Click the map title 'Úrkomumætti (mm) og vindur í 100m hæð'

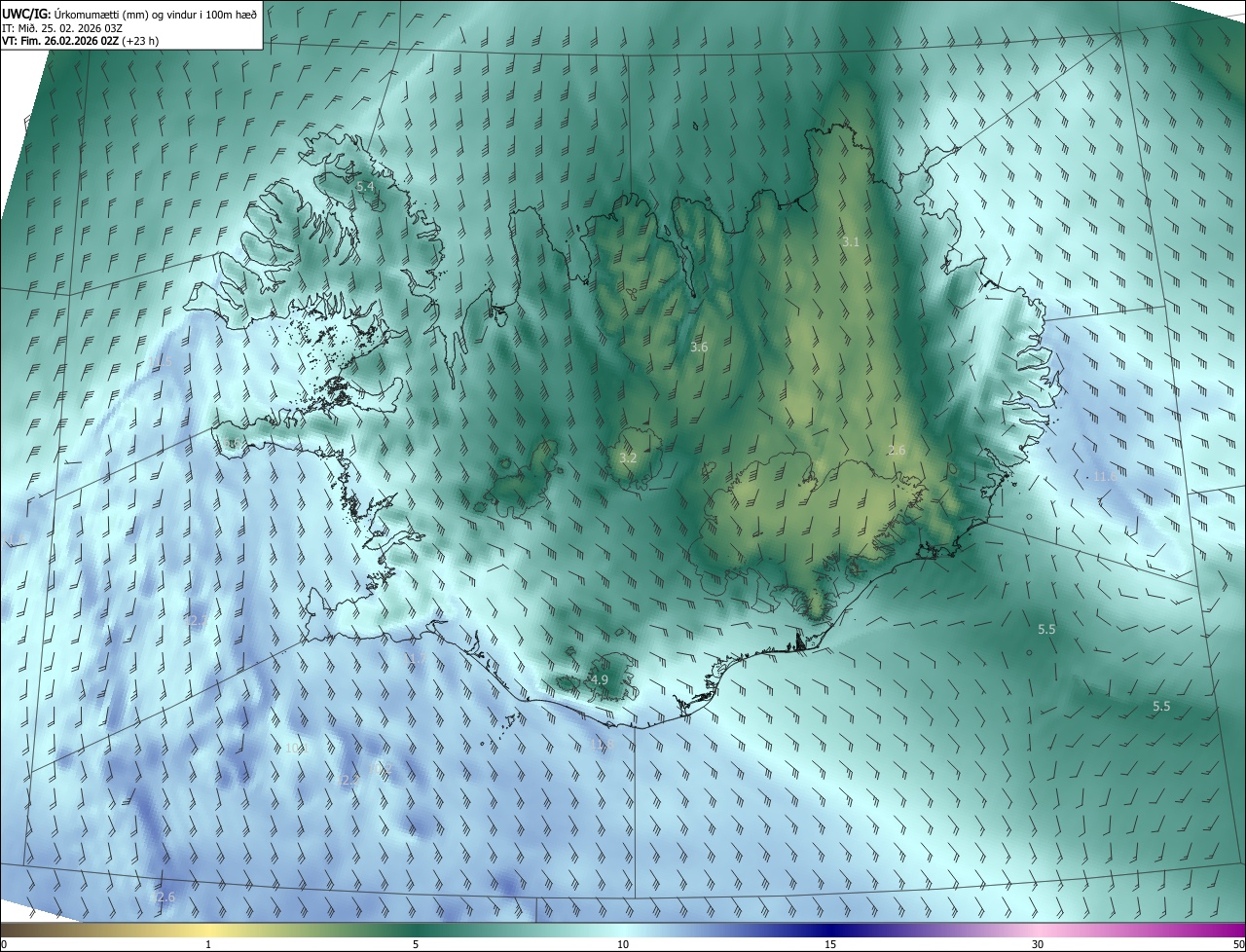pos(155,13)
